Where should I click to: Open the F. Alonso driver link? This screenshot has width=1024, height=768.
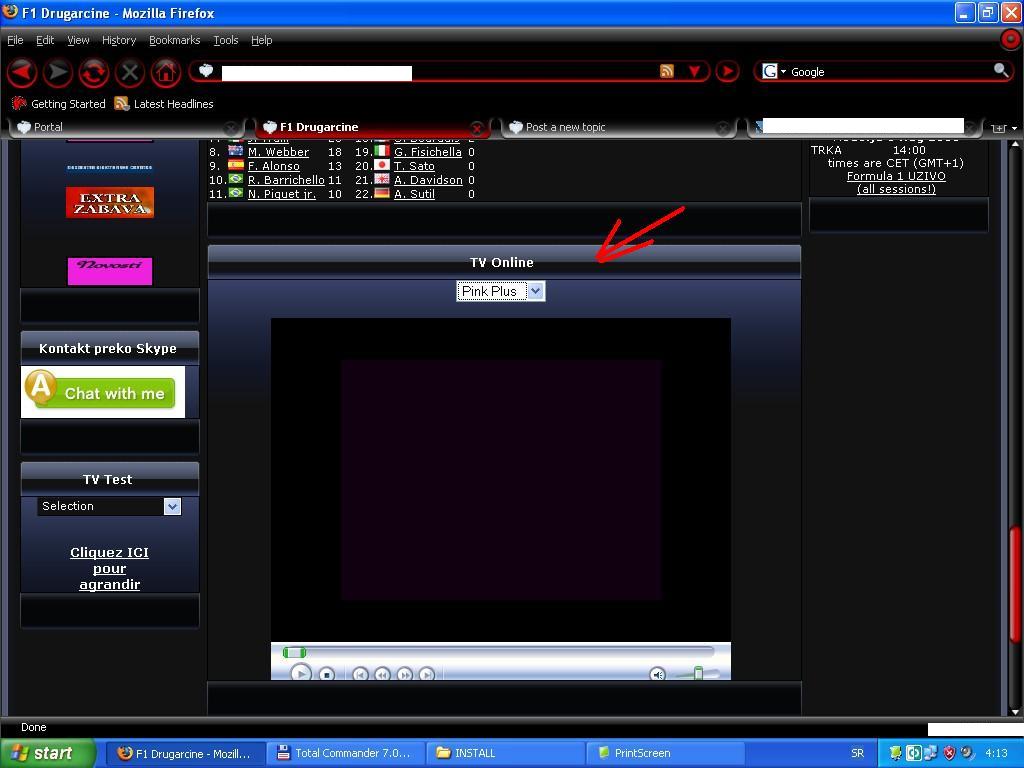(274, 166)
